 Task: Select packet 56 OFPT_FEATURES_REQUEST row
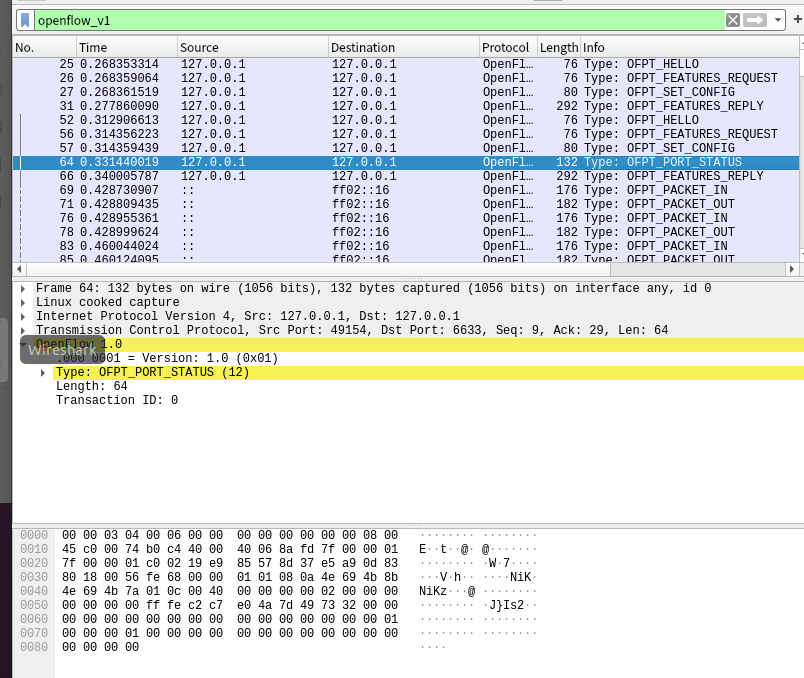point(406,134)
